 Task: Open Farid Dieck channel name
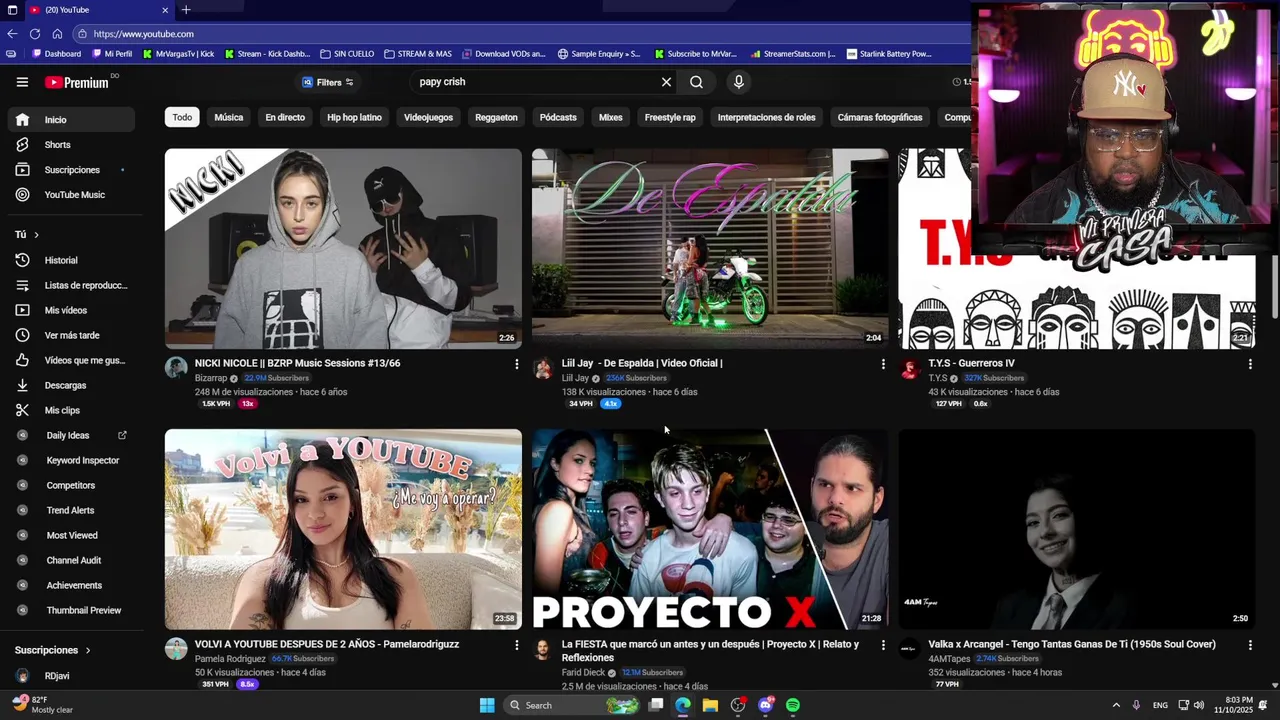[x=583, y=673]
